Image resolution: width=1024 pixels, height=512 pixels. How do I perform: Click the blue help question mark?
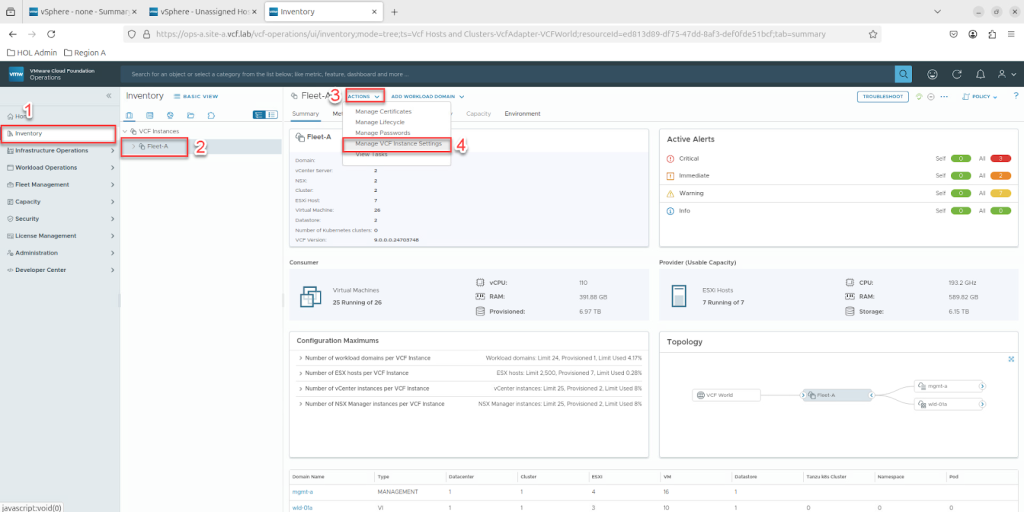(x=1016, y=96)
